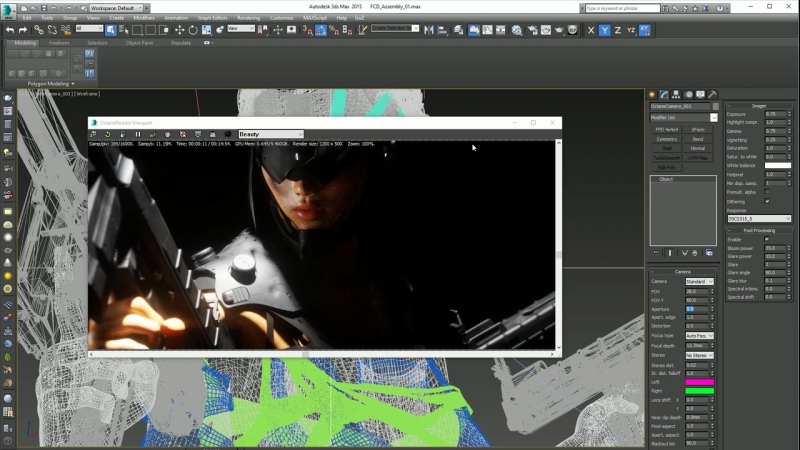Open the Motion command panel tab

pos(689,94)
